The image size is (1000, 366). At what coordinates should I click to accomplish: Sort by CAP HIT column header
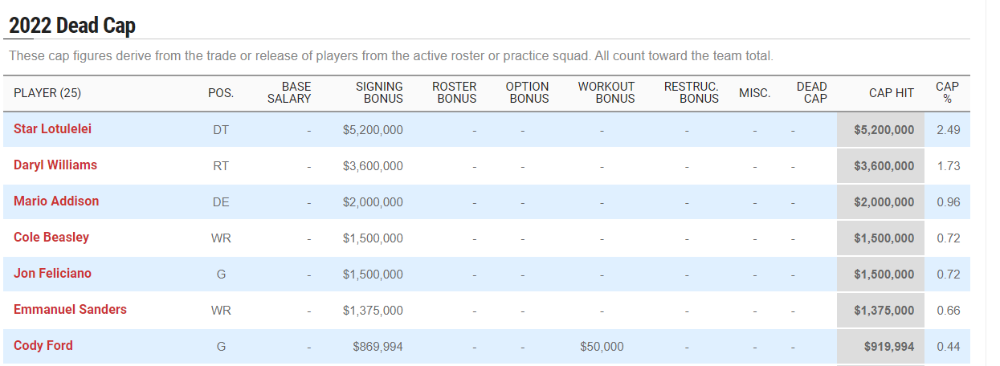point(892,93)
